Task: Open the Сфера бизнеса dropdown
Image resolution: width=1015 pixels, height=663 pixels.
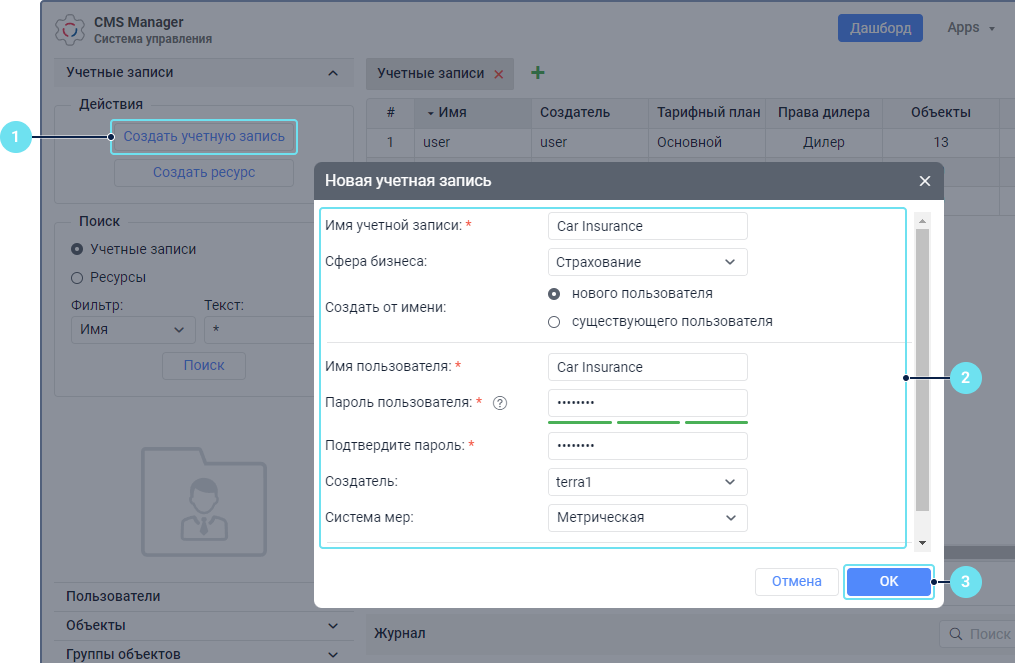Action: click(x=647, y=262)
